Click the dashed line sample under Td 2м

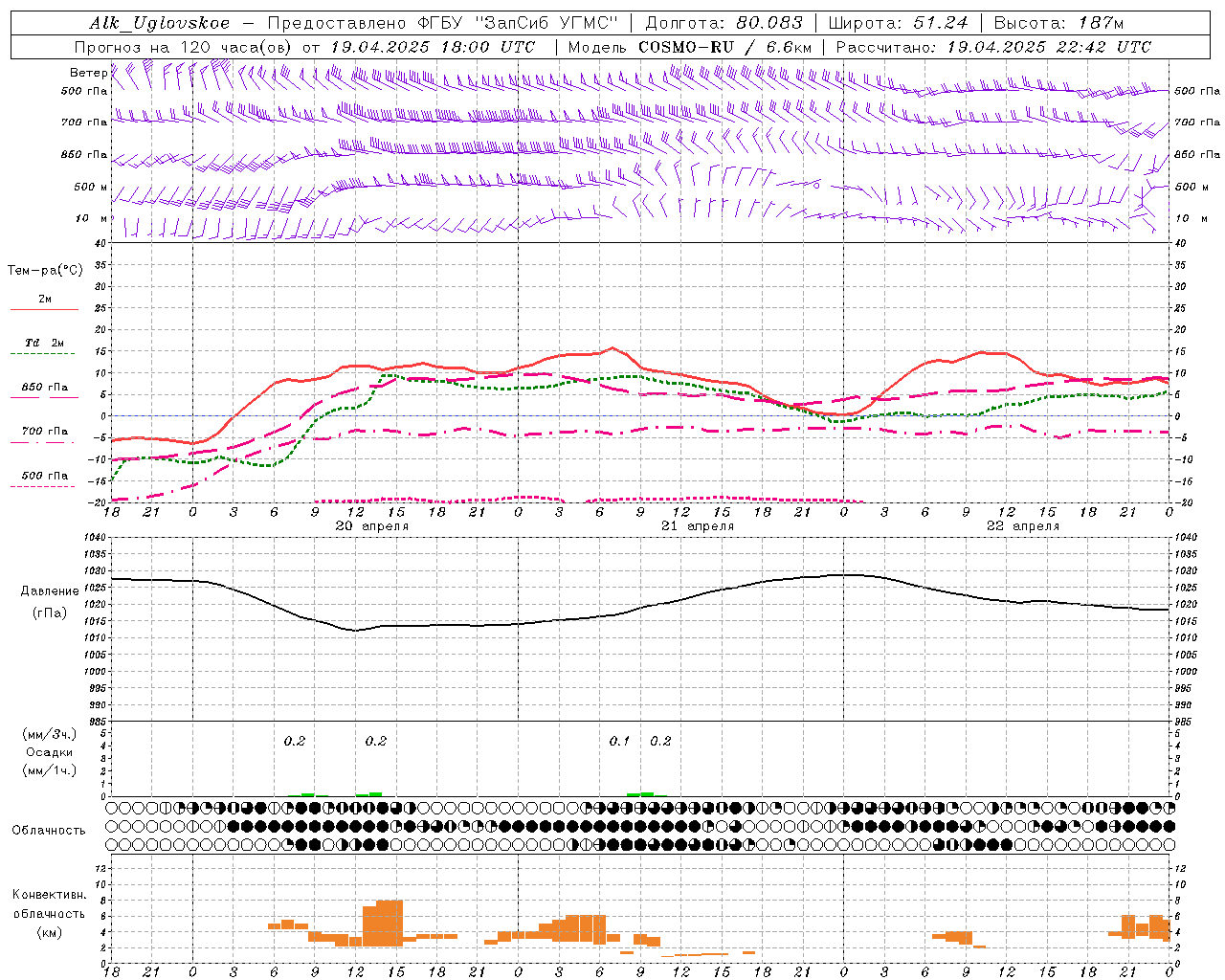pos(42,354)
